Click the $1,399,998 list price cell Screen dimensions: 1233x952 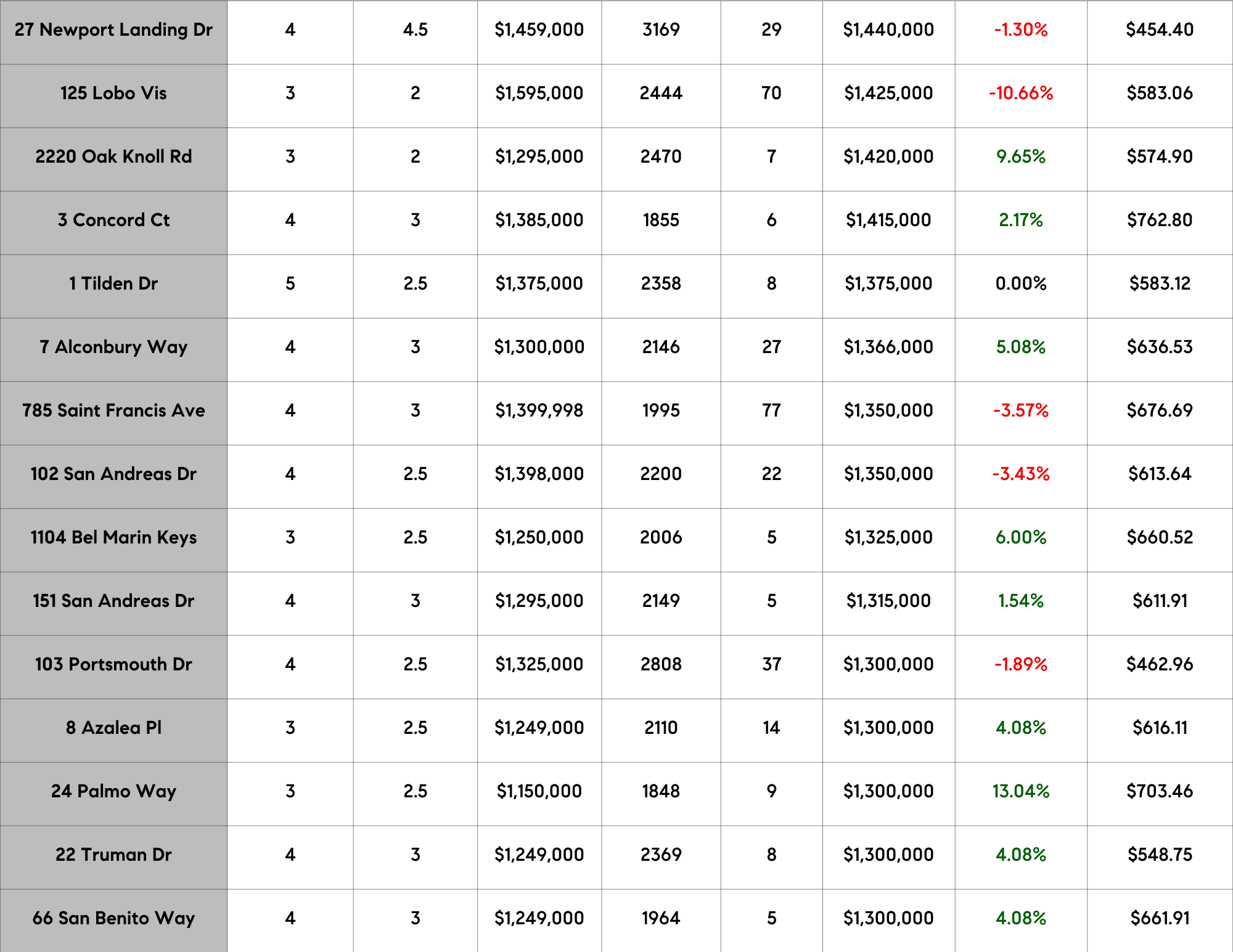[539, 410]
